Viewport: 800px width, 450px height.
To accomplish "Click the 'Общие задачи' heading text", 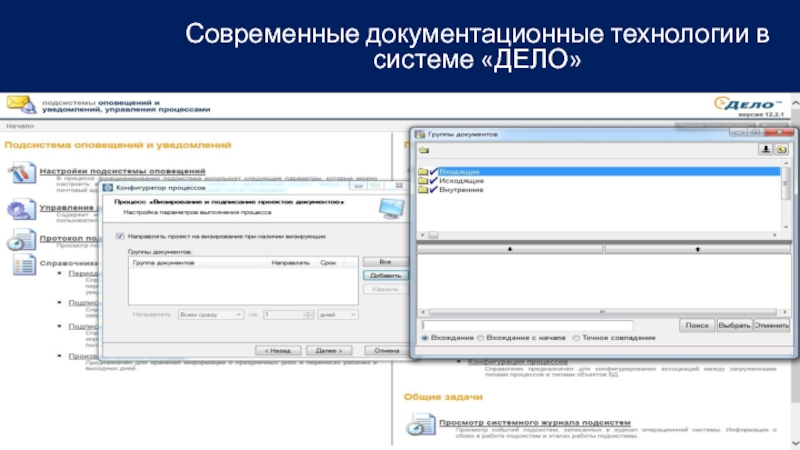I will [443, 396].
